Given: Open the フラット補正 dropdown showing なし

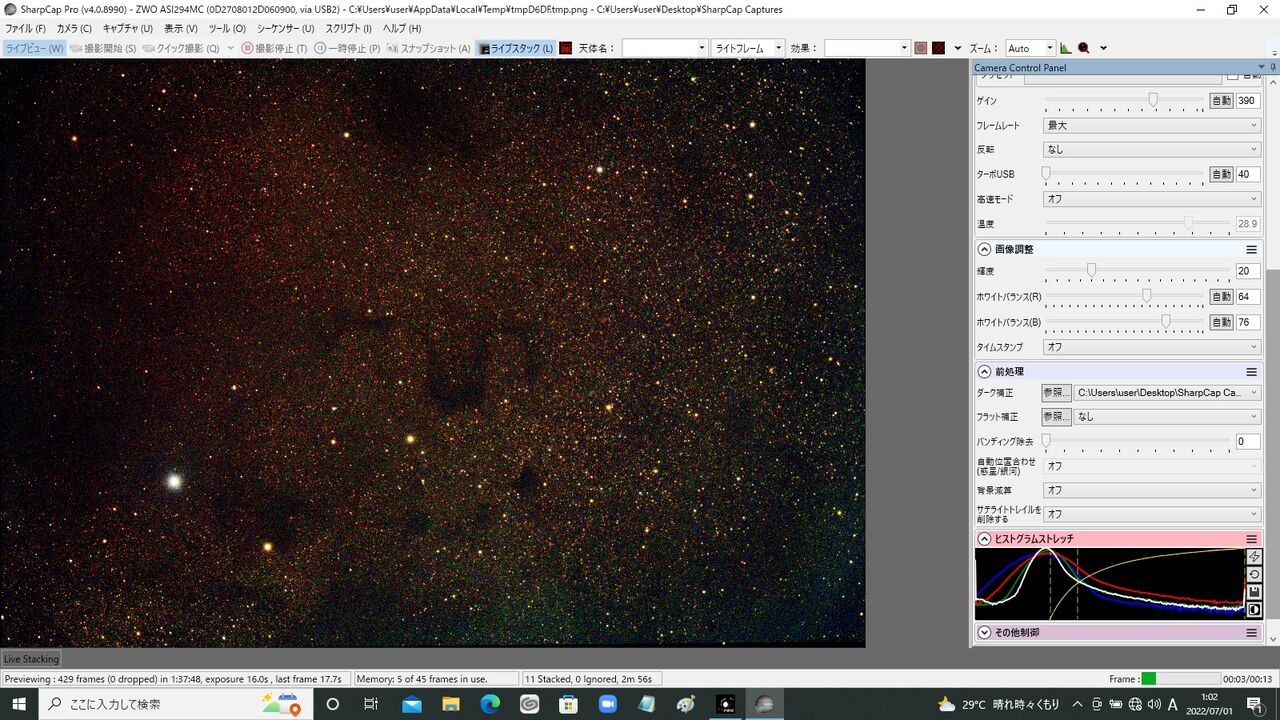Looking at the screenshot, I should [1167, 417].
